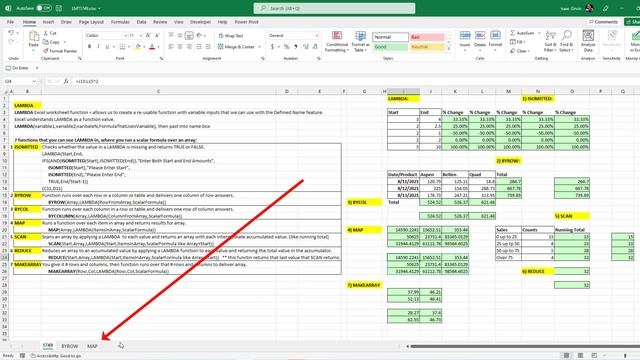The height and width of the screenshot is (360, 640).
Task: Click Find & Select magnifier icon
Action: pos(566,36)
